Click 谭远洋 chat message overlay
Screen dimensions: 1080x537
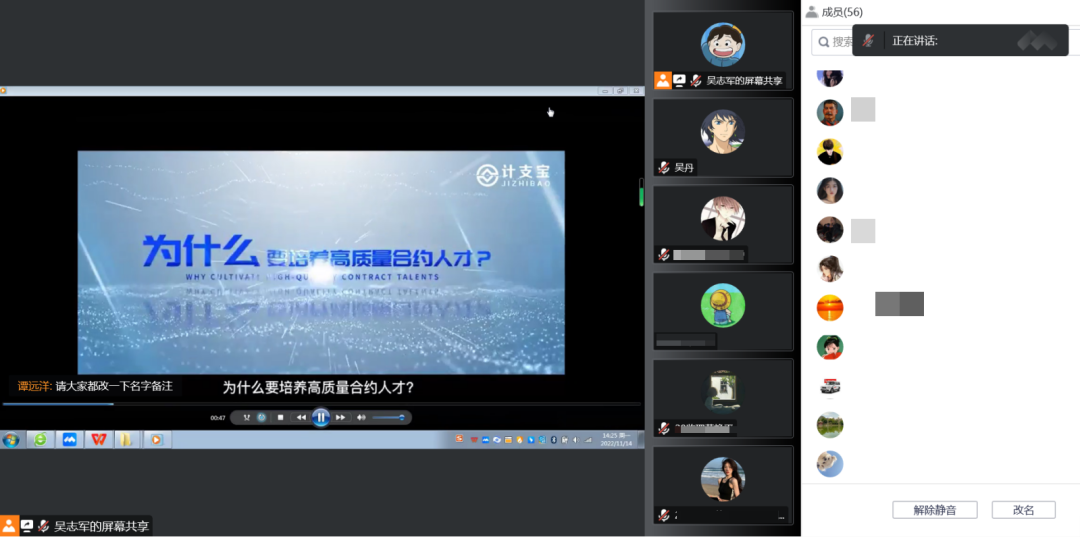(95, 386)
